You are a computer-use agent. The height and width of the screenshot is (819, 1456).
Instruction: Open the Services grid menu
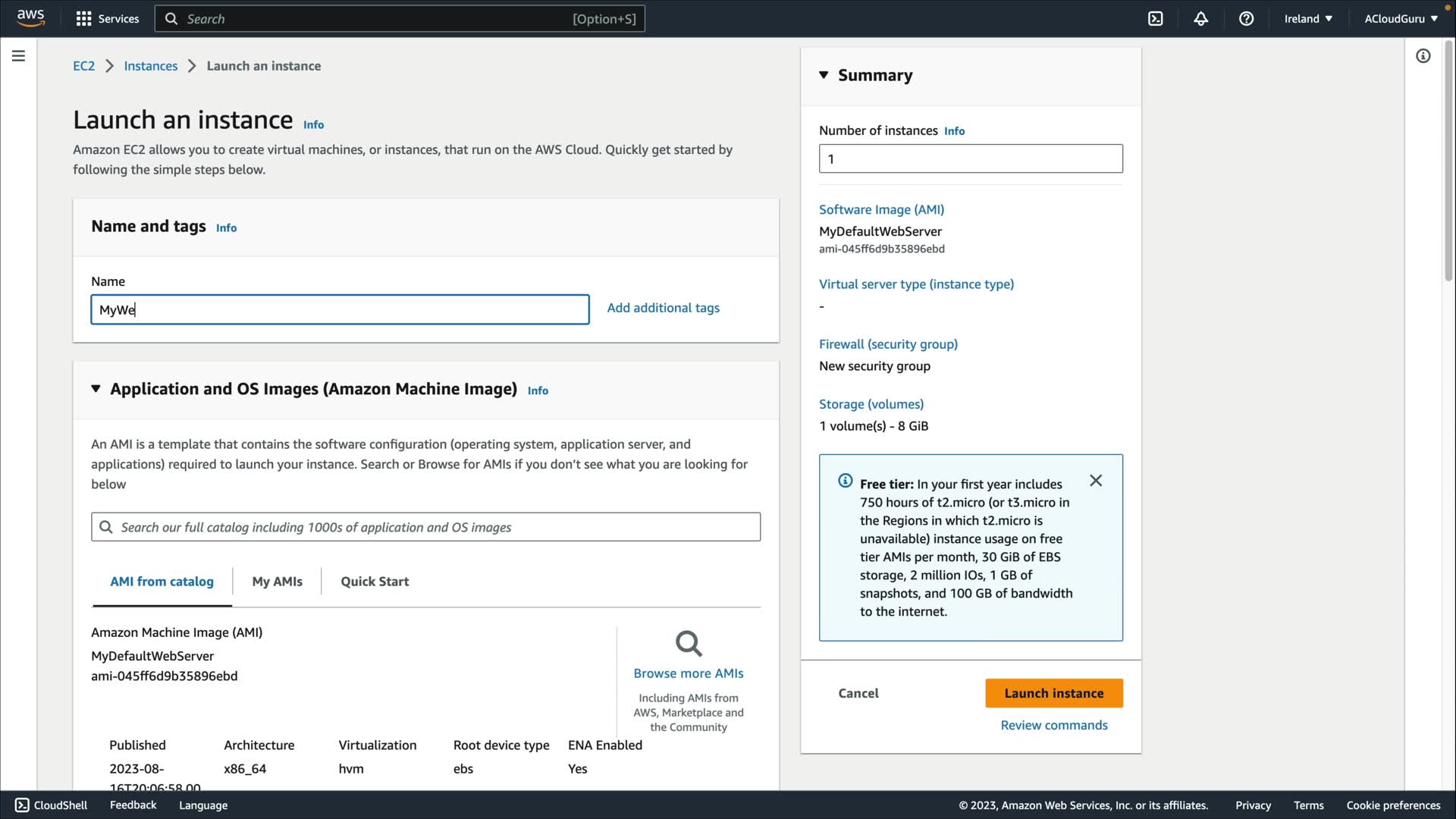click(83, 19)
